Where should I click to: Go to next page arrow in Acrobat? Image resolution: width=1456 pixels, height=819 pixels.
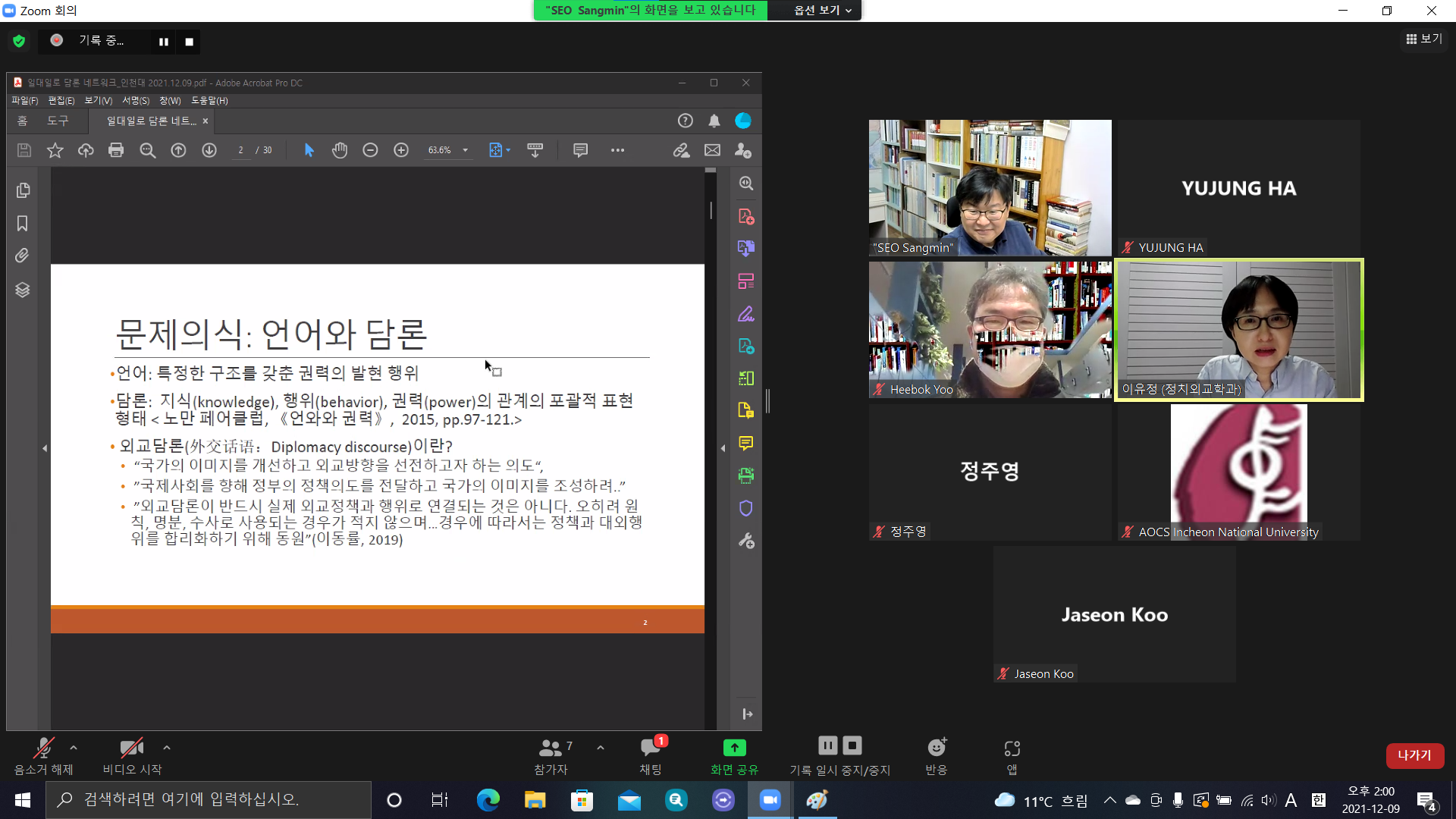tap(209, 150)
